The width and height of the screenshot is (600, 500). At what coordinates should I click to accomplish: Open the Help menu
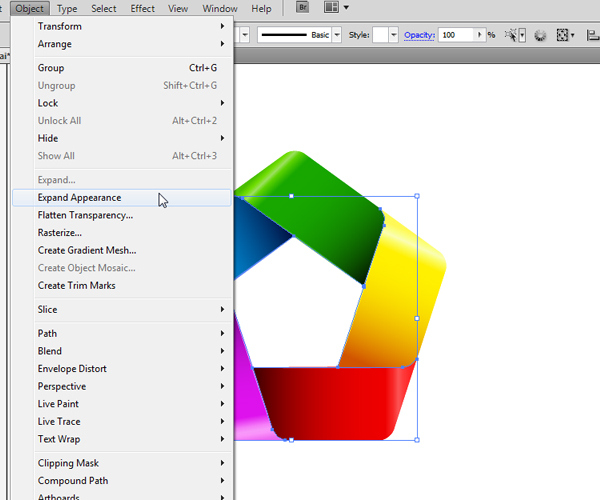click(261, 8)
